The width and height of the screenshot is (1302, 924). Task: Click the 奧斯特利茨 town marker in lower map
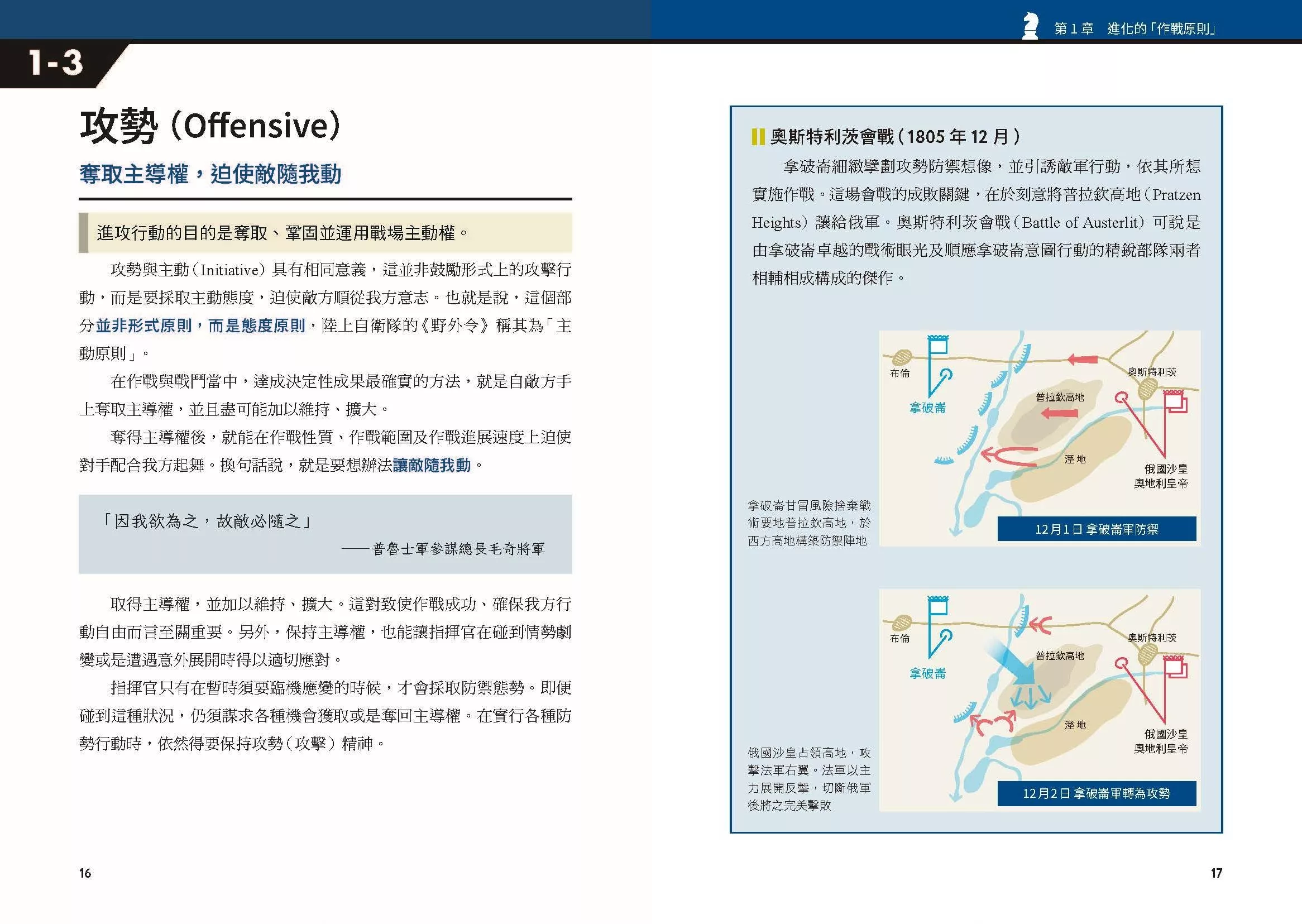(x=1148, y=654)
